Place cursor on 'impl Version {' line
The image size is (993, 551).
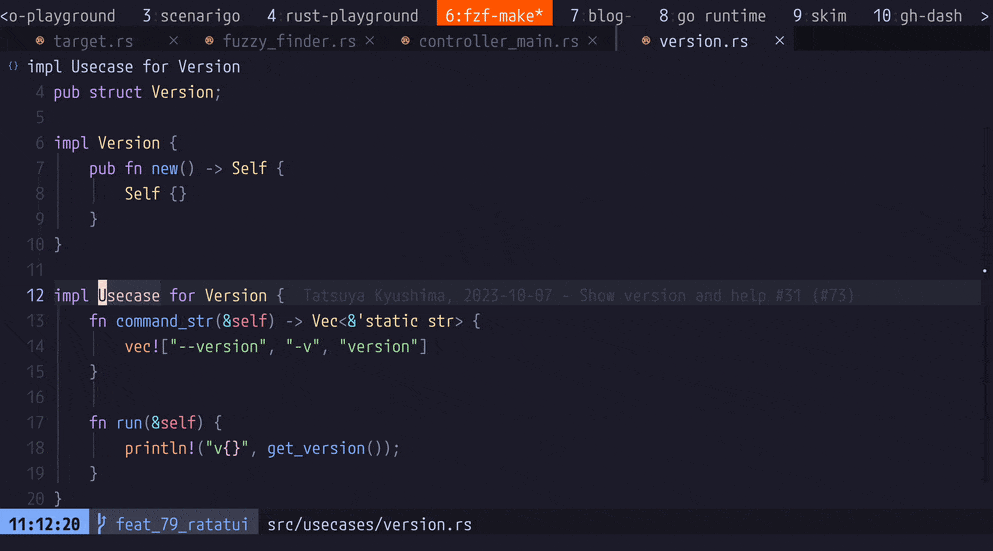tap(116, 143)
